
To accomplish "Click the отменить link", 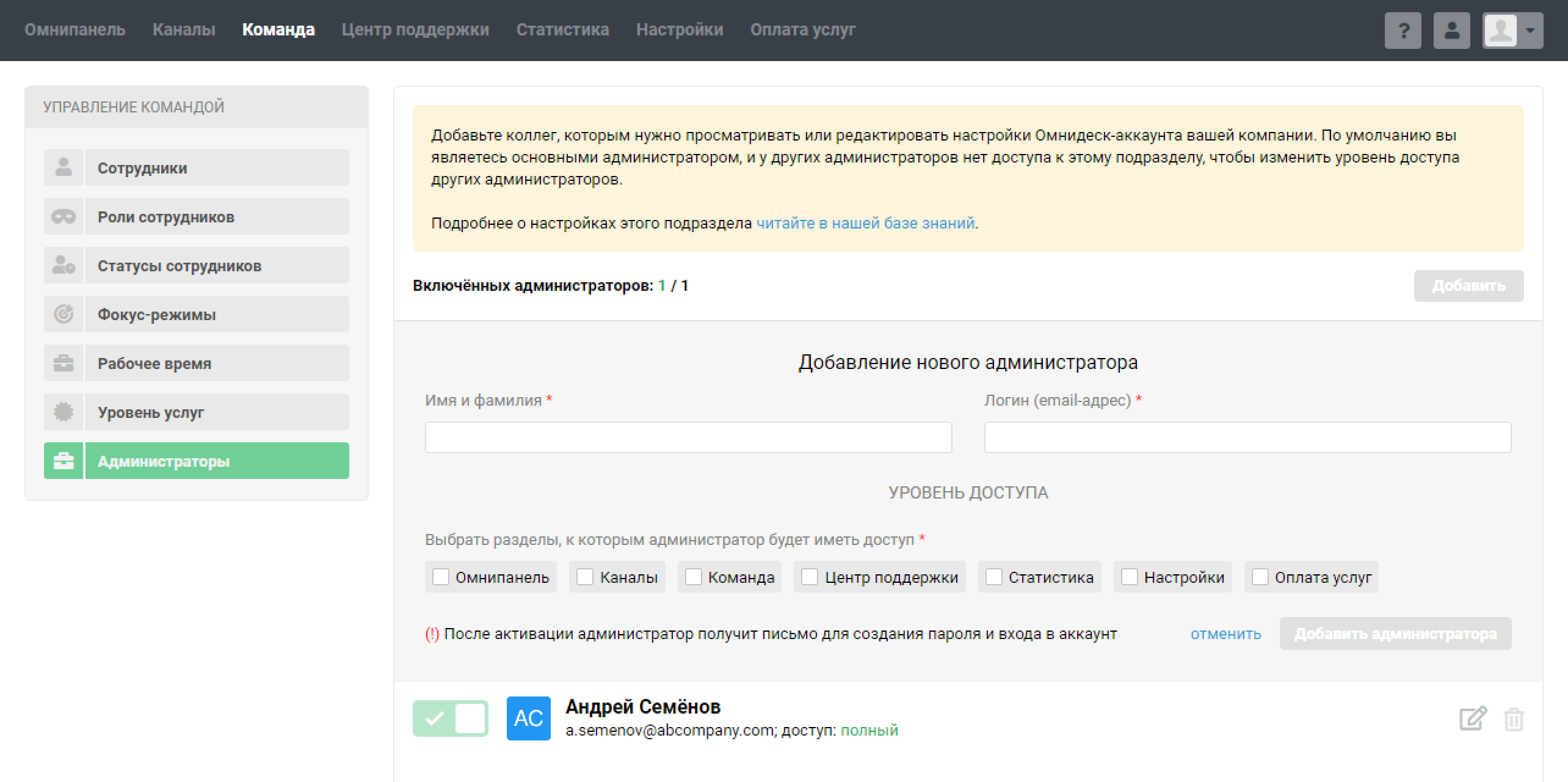I will (x=1225, y=634).
